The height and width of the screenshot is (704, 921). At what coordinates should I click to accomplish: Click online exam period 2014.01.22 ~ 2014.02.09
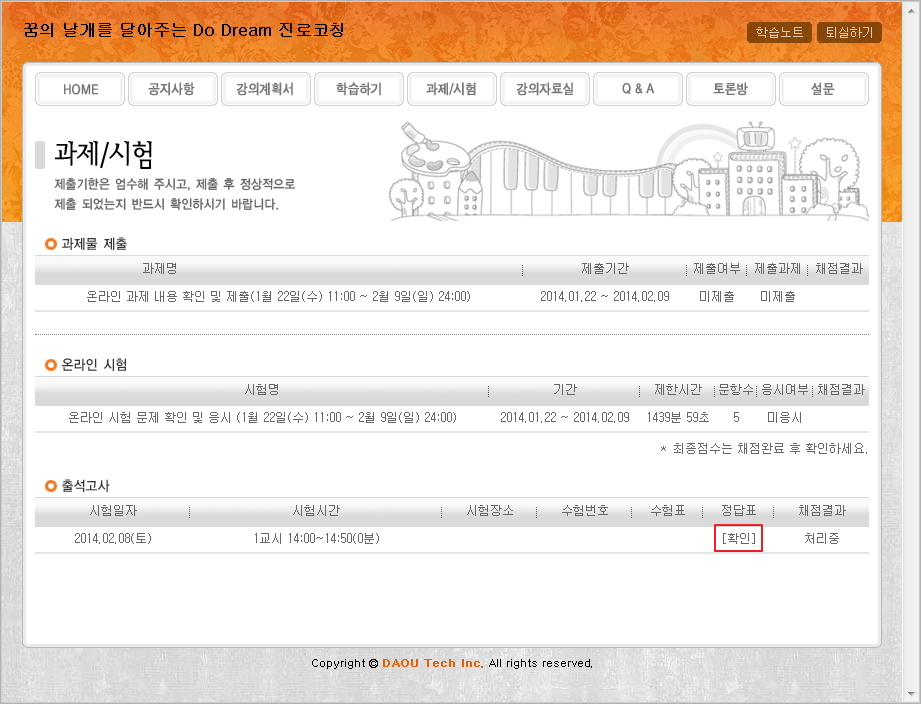[x=564, y=417]
